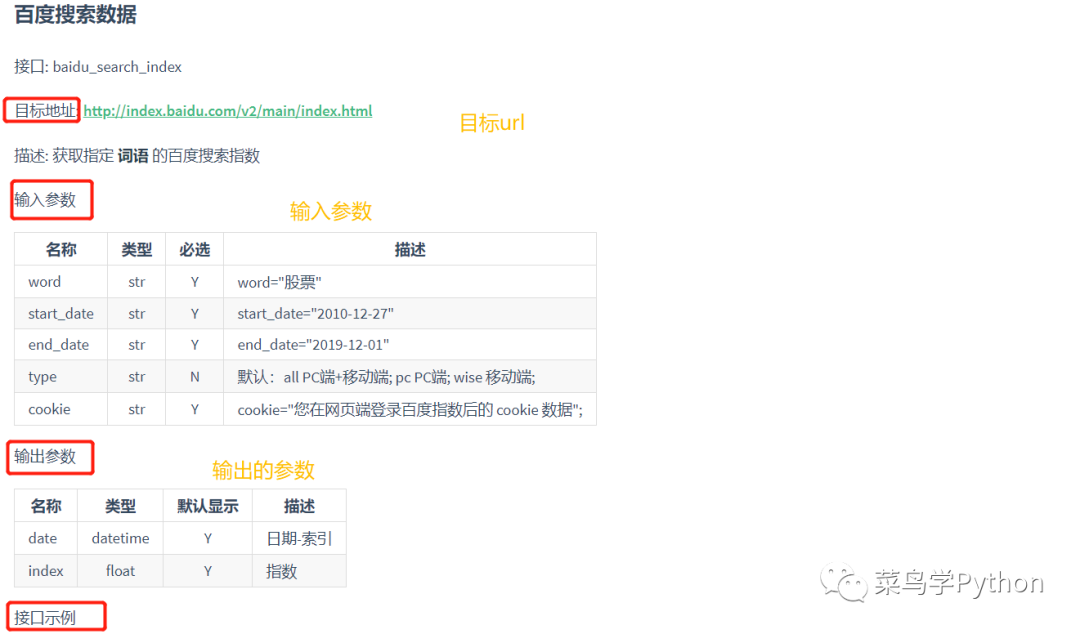The height and width of the screenshot is (634, 1080).
Task: Select the 'start_date' parameter name cell
Action: (61, 314)
